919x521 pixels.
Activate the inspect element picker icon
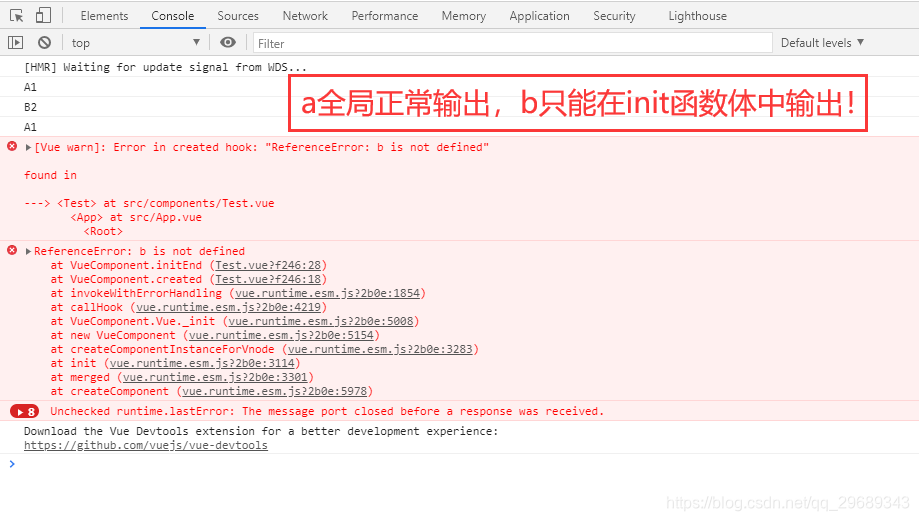pyautogui.click(x=17, y=16)
